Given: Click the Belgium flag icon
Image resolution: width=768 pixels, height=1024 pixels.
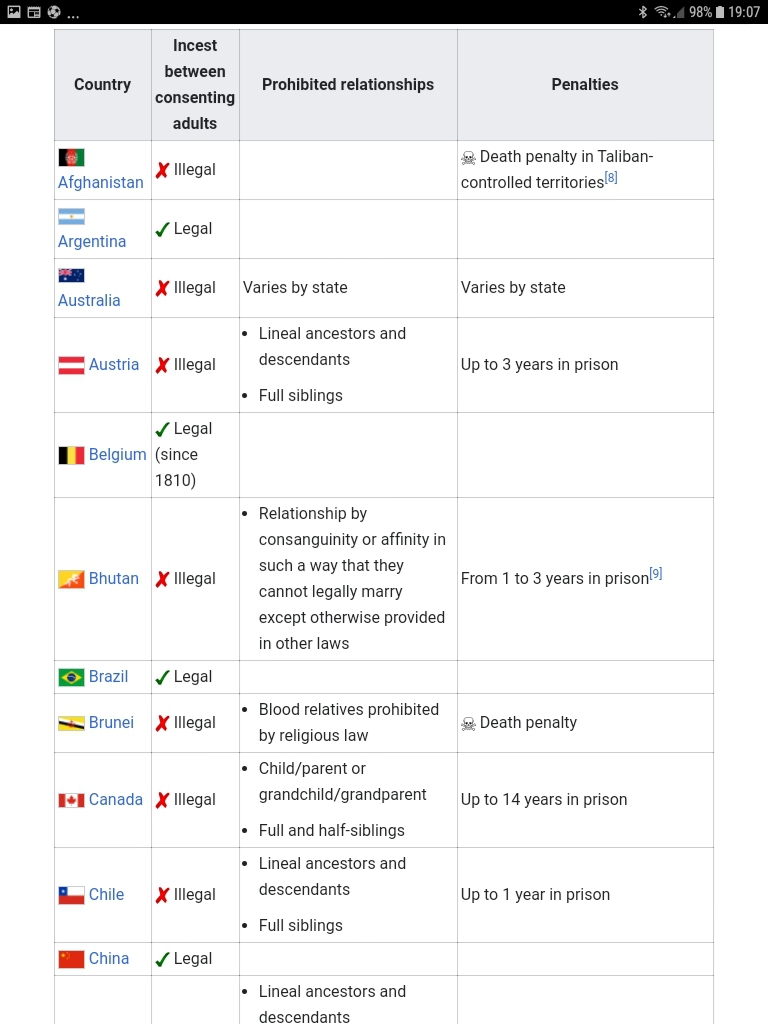Looking at the screenshot, I should [71, 455].
